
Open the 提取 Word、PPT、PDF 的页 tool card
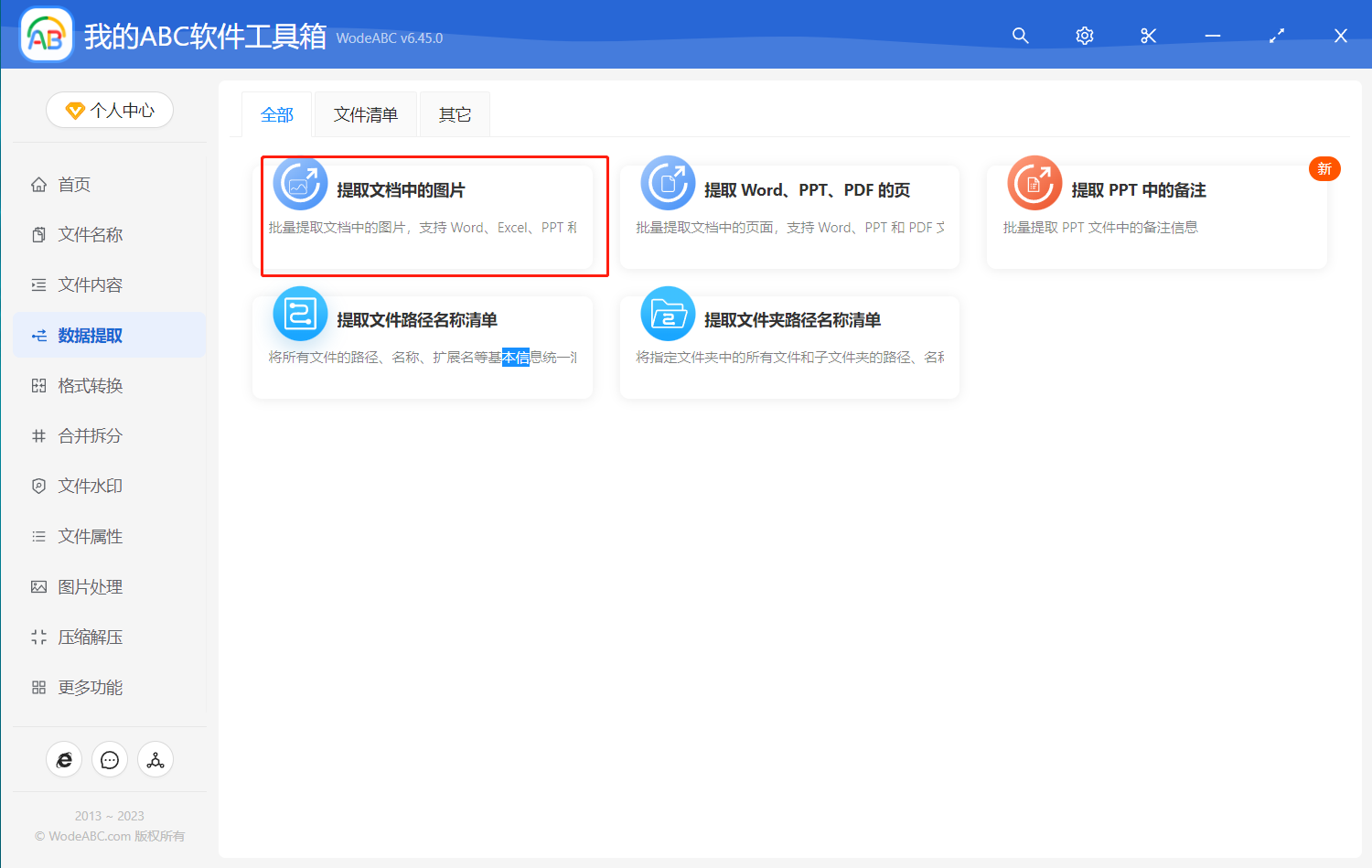tap(788, 216)
